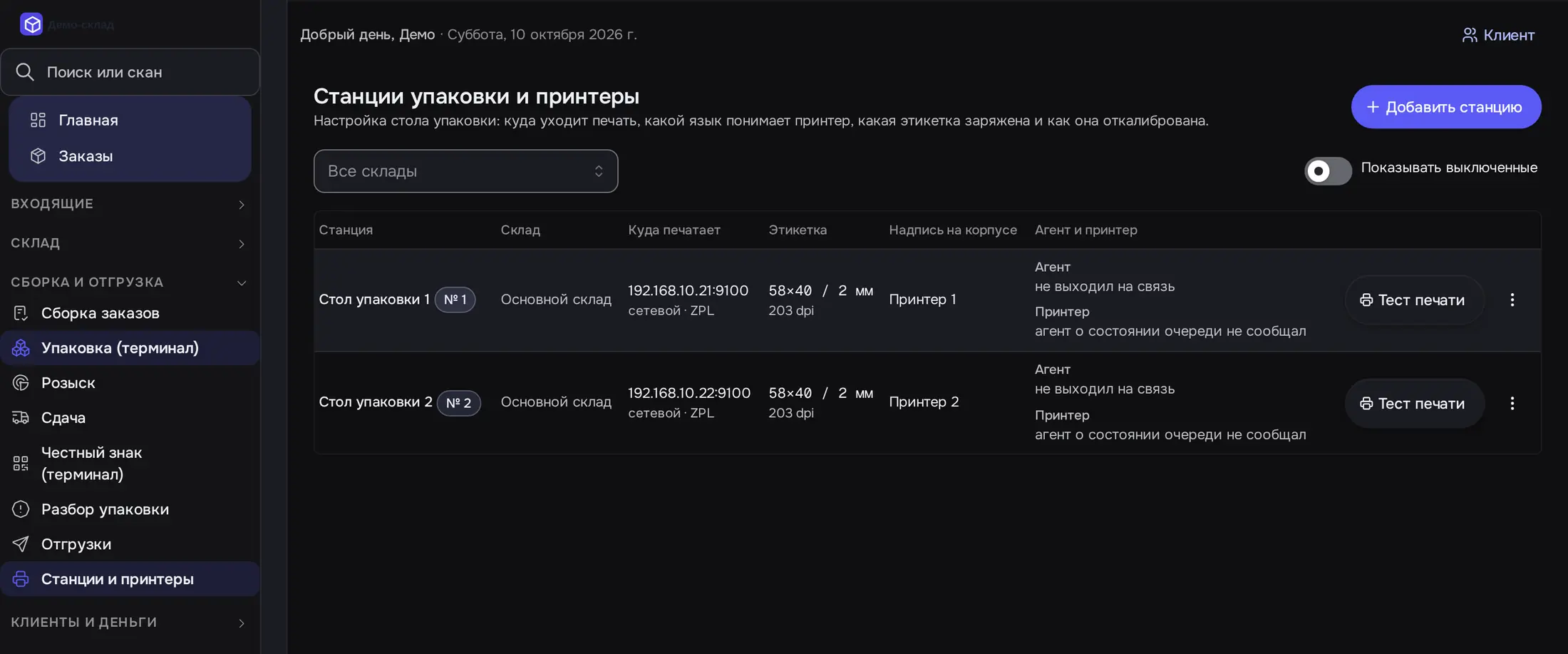1568x654 pixels.
Task: Click the Этикетка column header
Action: click(798, 230)
